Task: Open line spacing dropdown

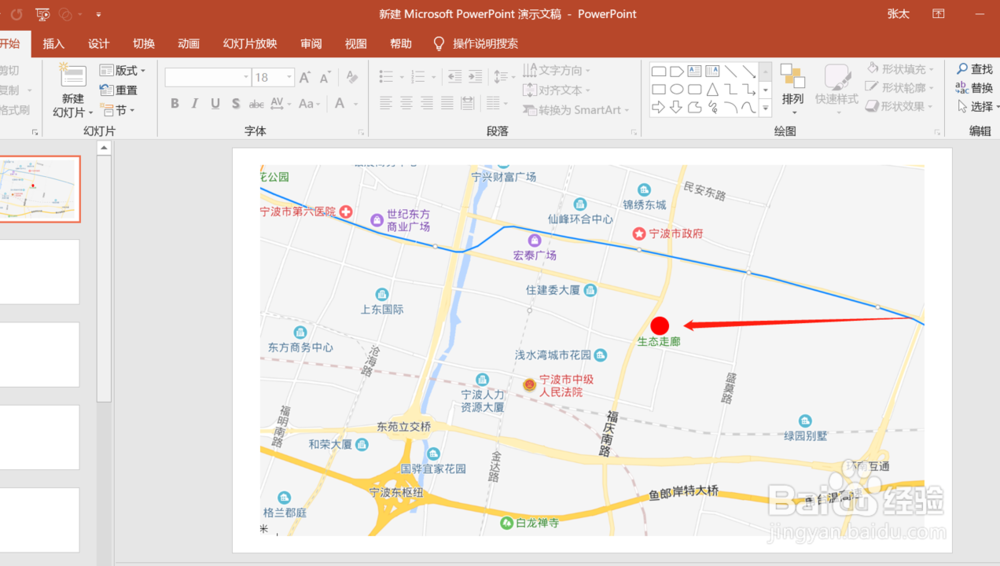Action: coord(504,77)
